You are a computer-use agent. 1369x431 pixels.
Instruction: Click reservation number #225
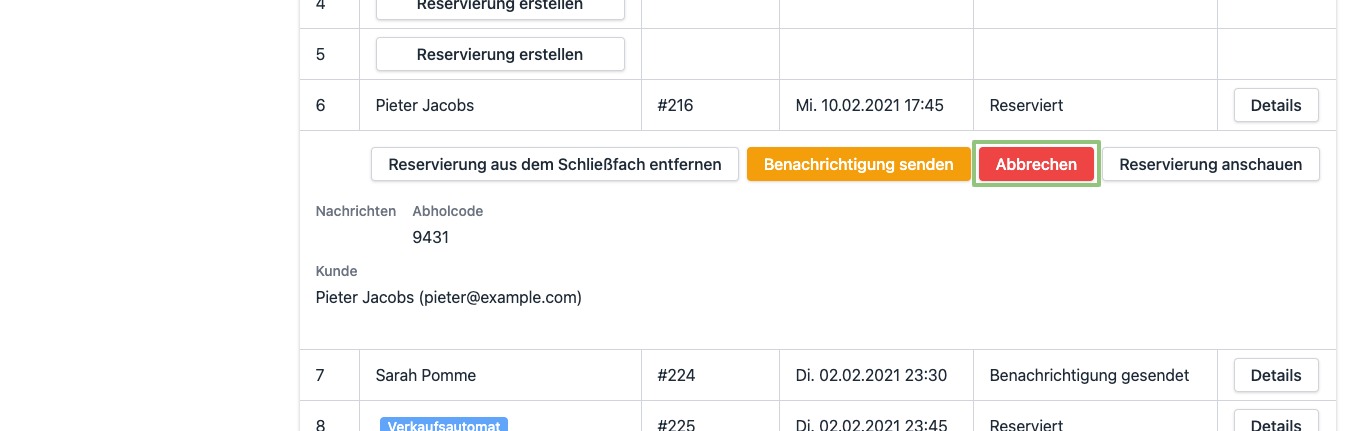[675, 425]
